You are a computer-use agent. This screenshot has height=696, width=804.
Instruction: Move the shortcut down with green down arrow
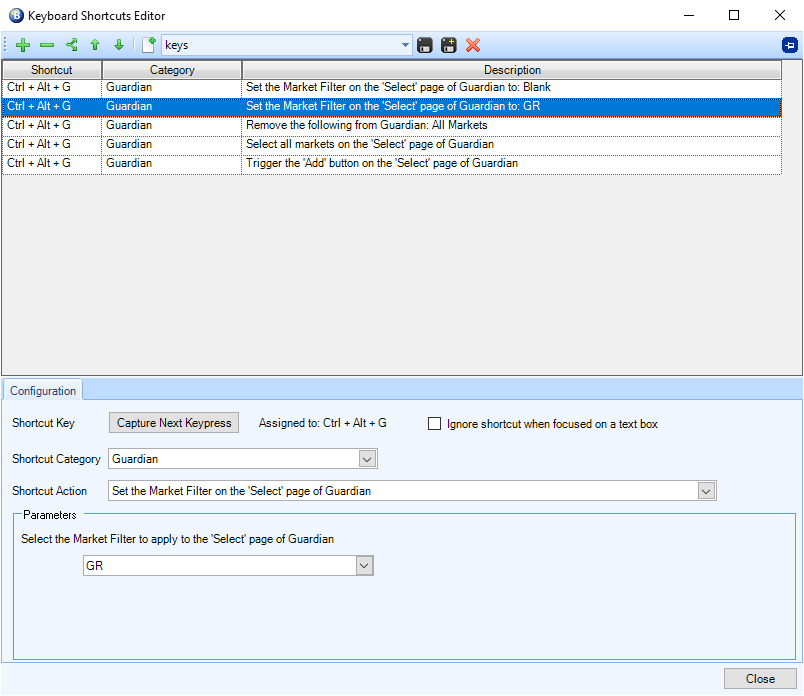(x=119, y=45)
